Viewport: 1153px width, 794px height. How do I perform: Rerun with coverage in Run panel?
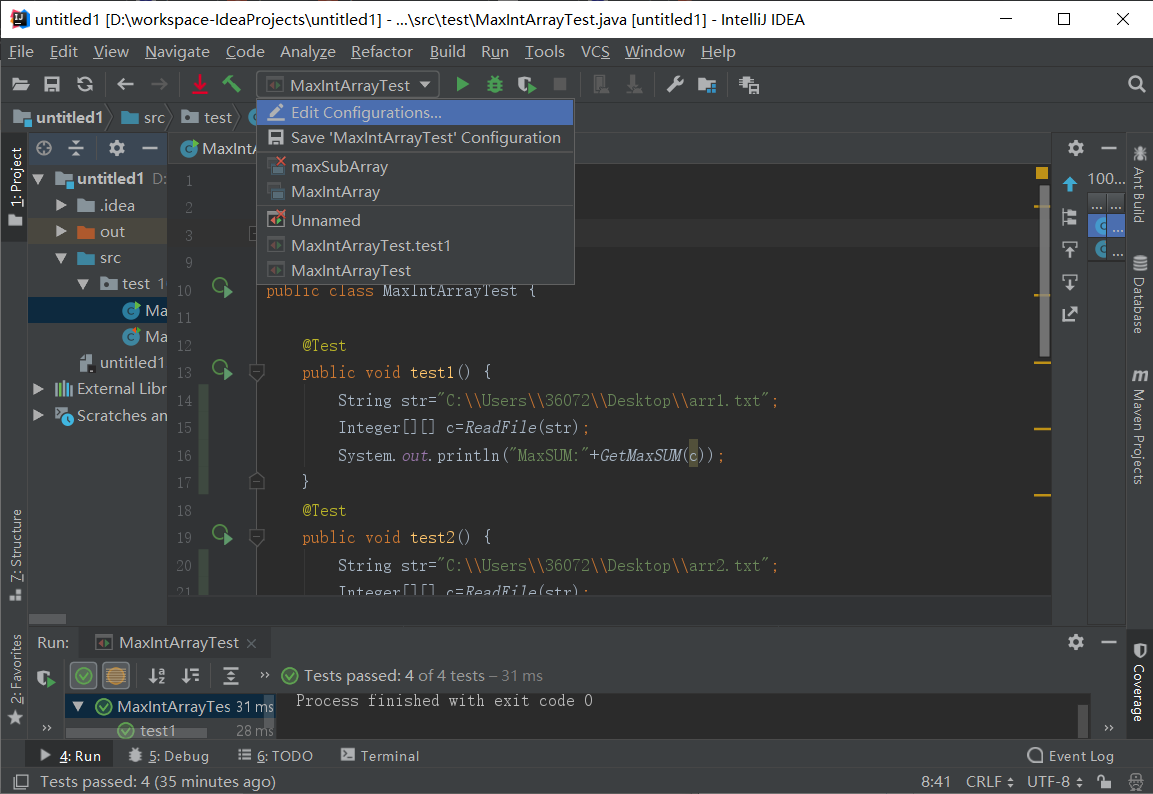pos(46,678)
